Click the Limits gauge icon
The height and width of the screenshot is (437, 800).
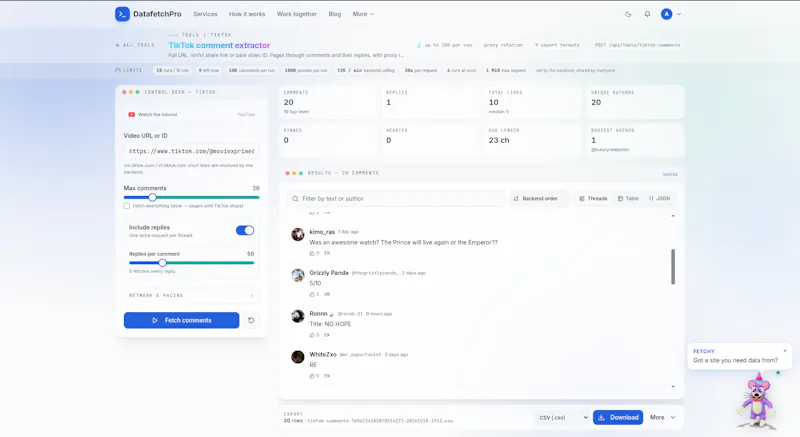[118, 70]
